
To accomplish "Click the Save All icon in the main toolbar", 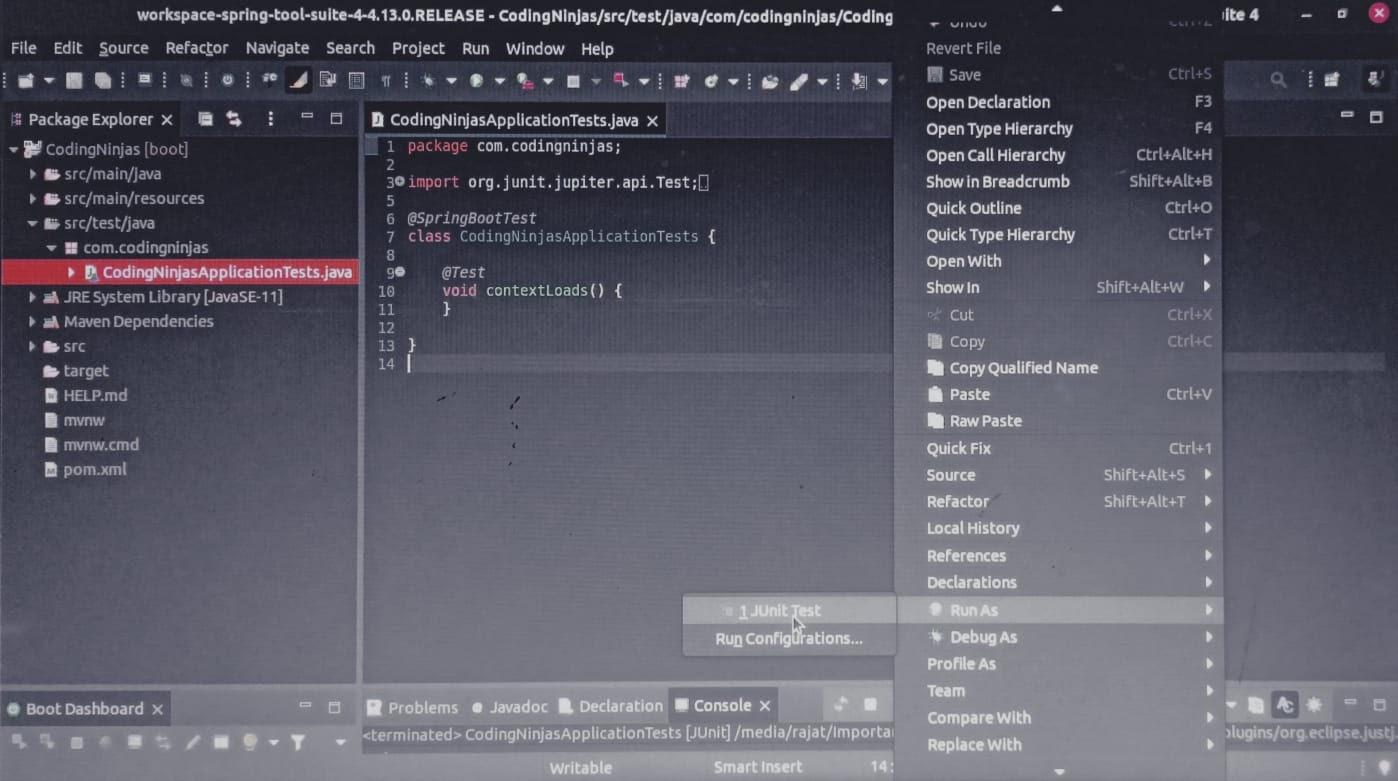I will pyautogui.click(x=103, y=81).
